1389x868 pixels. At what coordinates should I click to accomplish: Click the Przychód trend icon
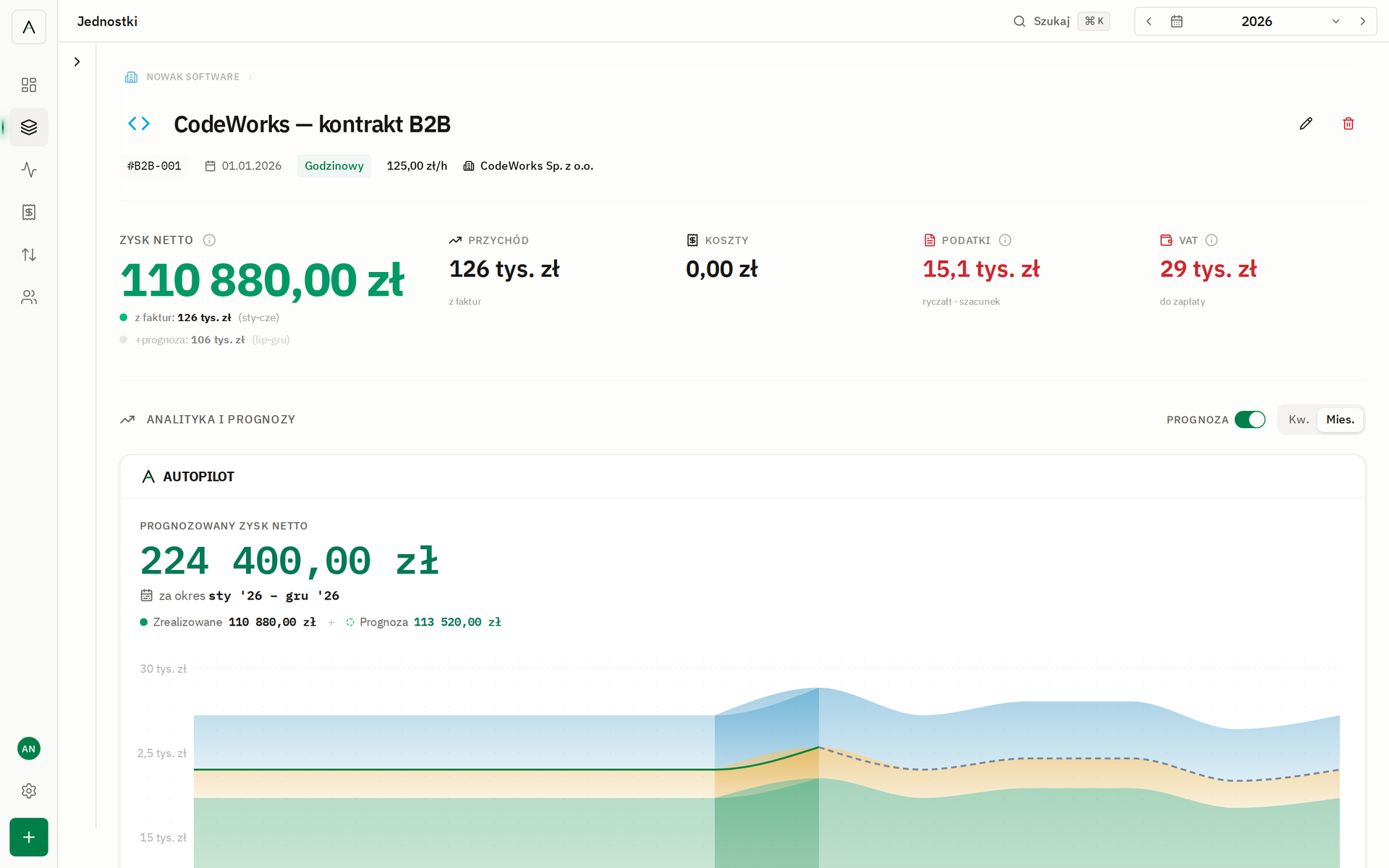click(x=455, y=240)
